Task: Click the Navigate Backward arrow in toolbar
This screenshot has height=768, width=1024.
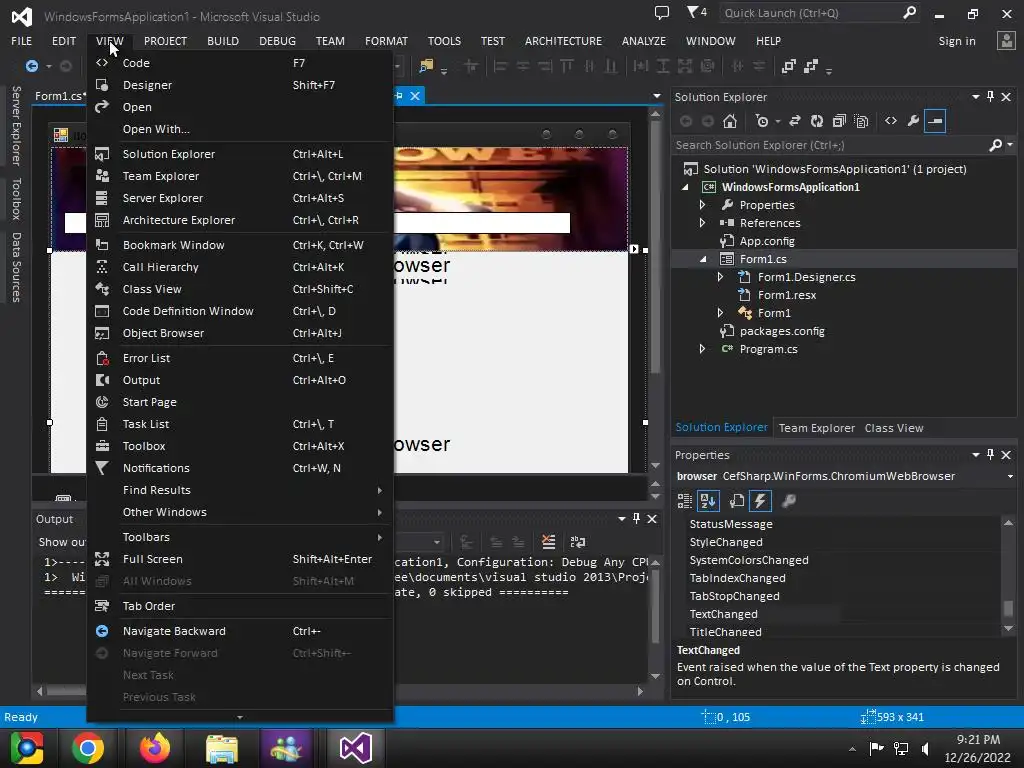Action: (x=31, y=66)
